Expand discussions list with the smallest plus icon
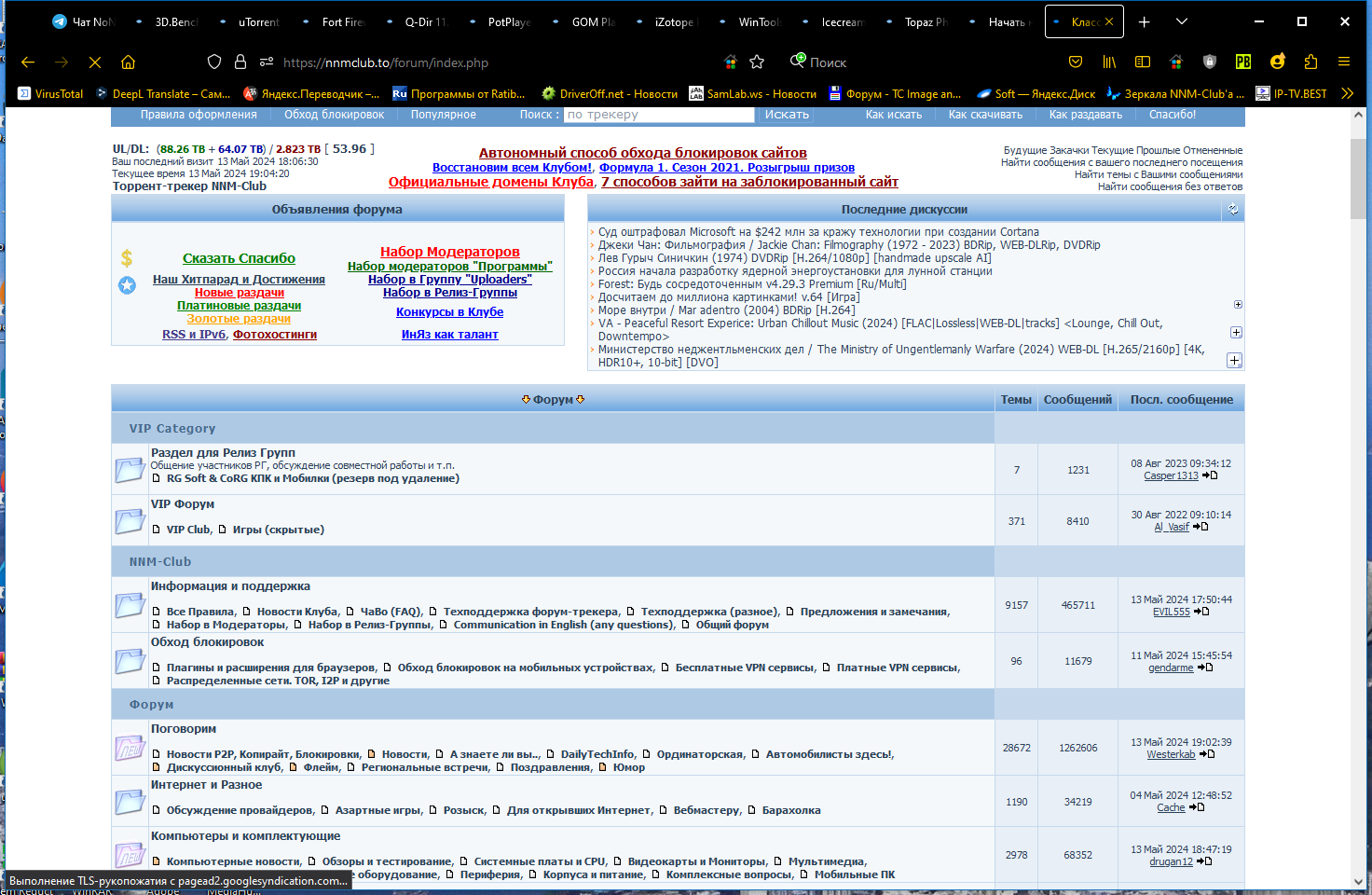 tap(1238, 305)
